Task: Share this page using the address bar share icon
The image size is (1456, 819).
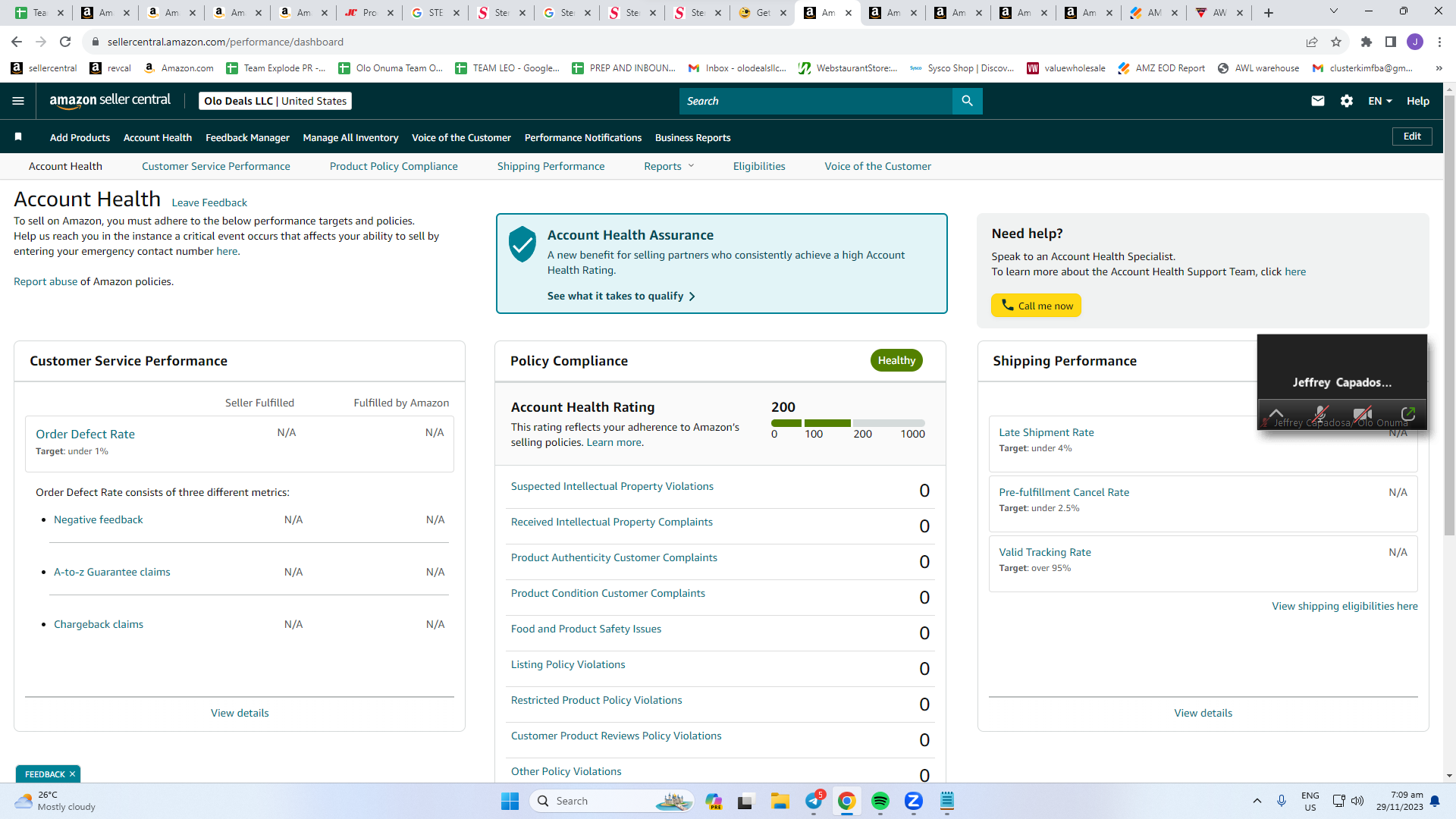Action: pos(1312,42)
